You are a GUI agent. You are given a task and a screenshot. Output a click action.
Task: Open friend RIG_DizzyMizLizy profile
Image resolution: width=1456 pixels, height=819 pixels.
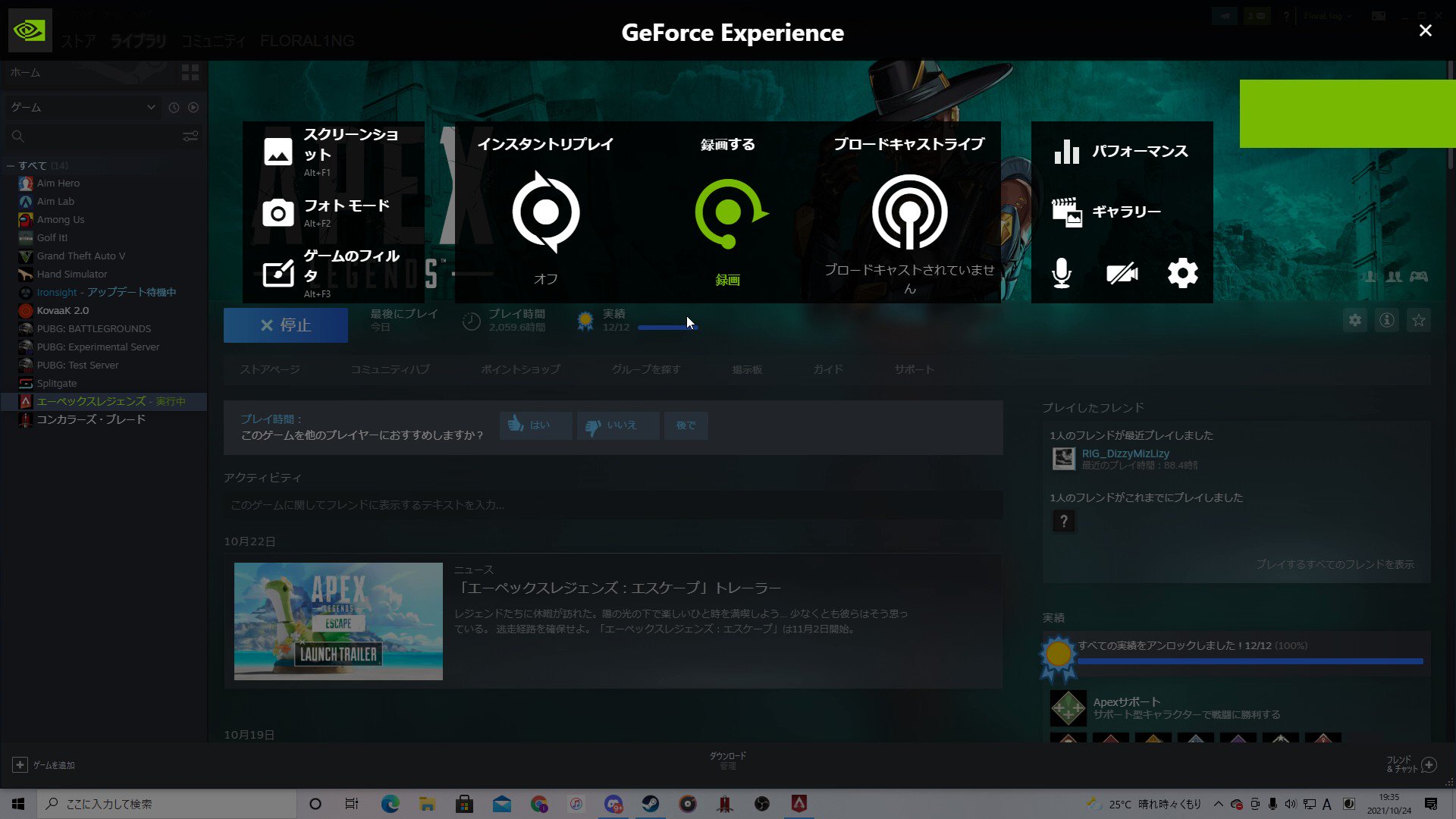1125,453
